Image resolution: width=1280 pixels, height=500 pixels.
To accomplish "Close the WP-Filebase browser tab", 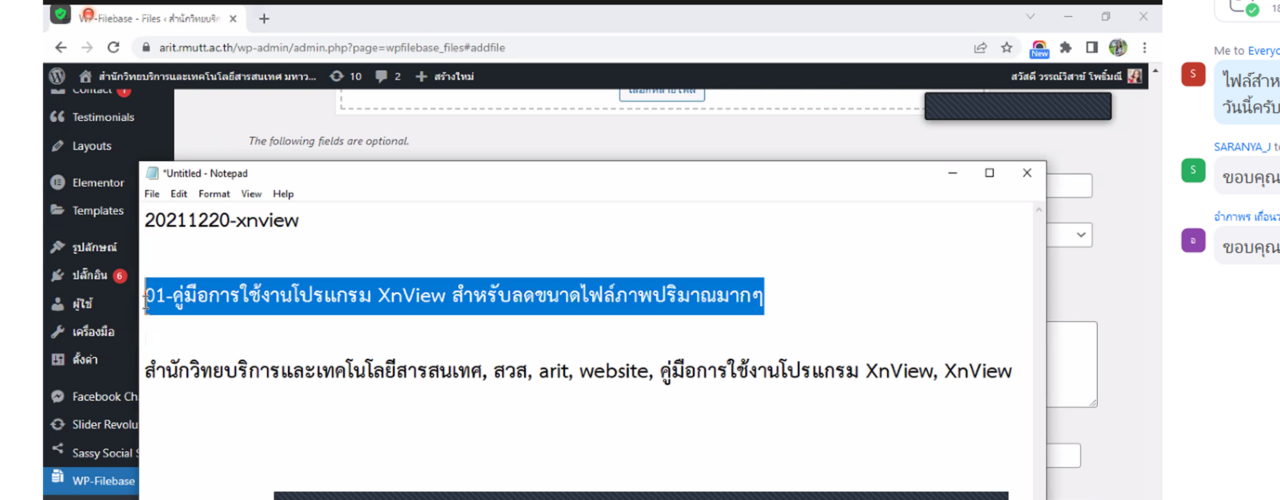I will coord(234,18).
